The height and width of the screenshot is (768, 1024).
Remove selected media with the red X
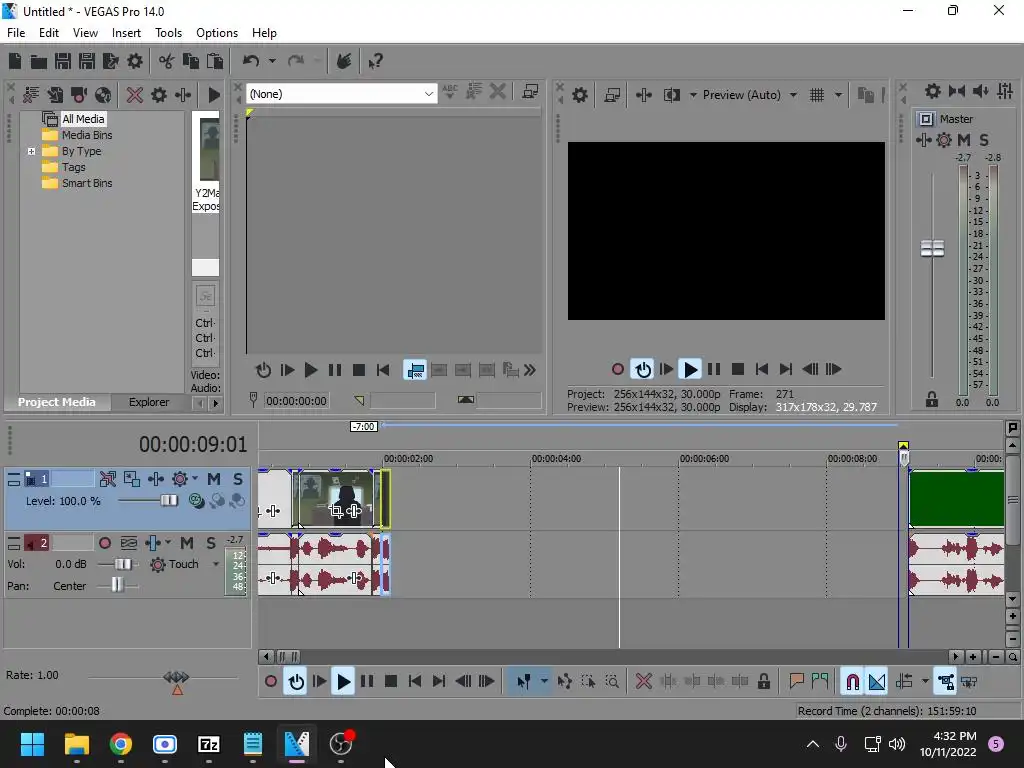coord(135,95)
